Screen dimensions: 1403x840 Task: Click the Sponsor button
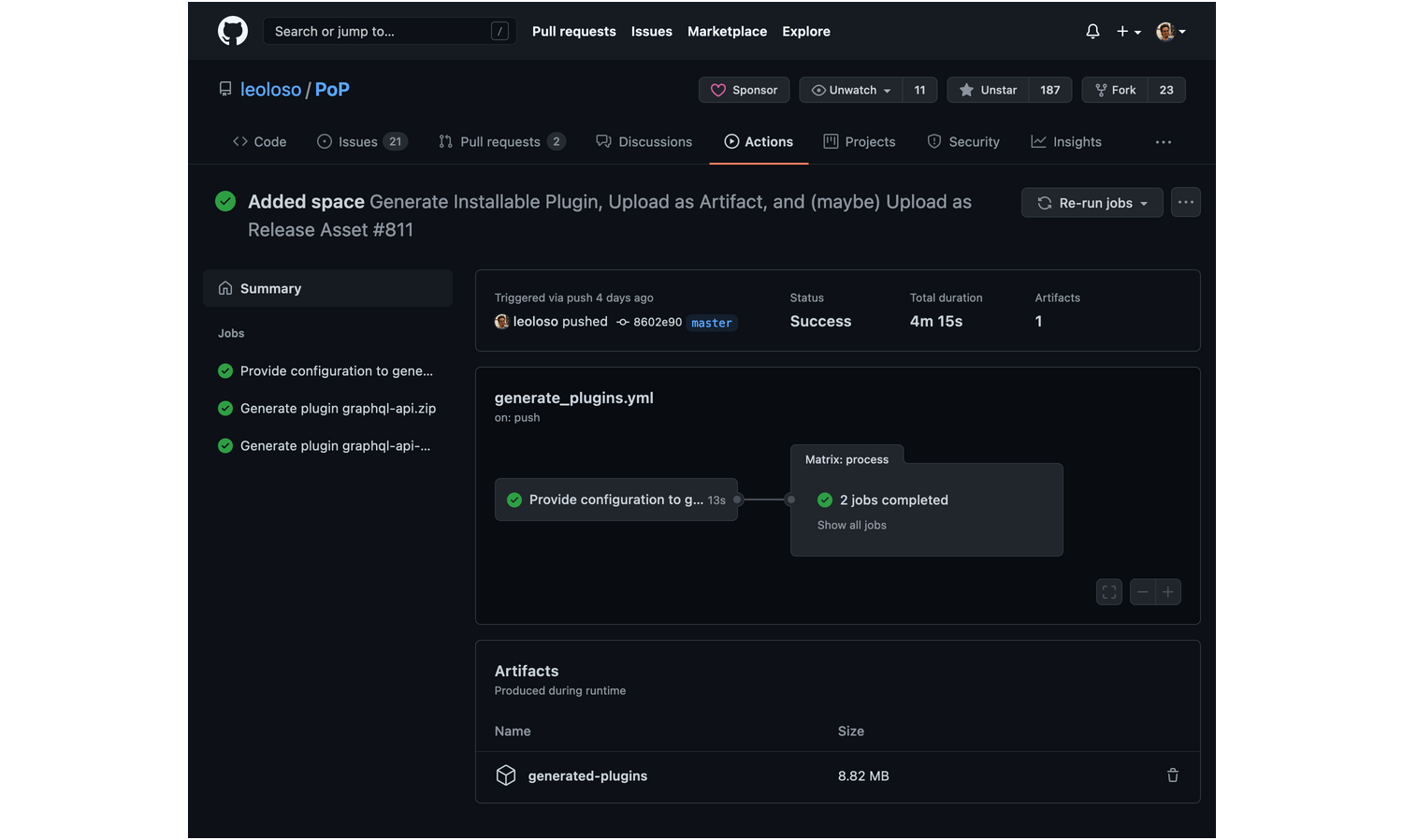745,89
